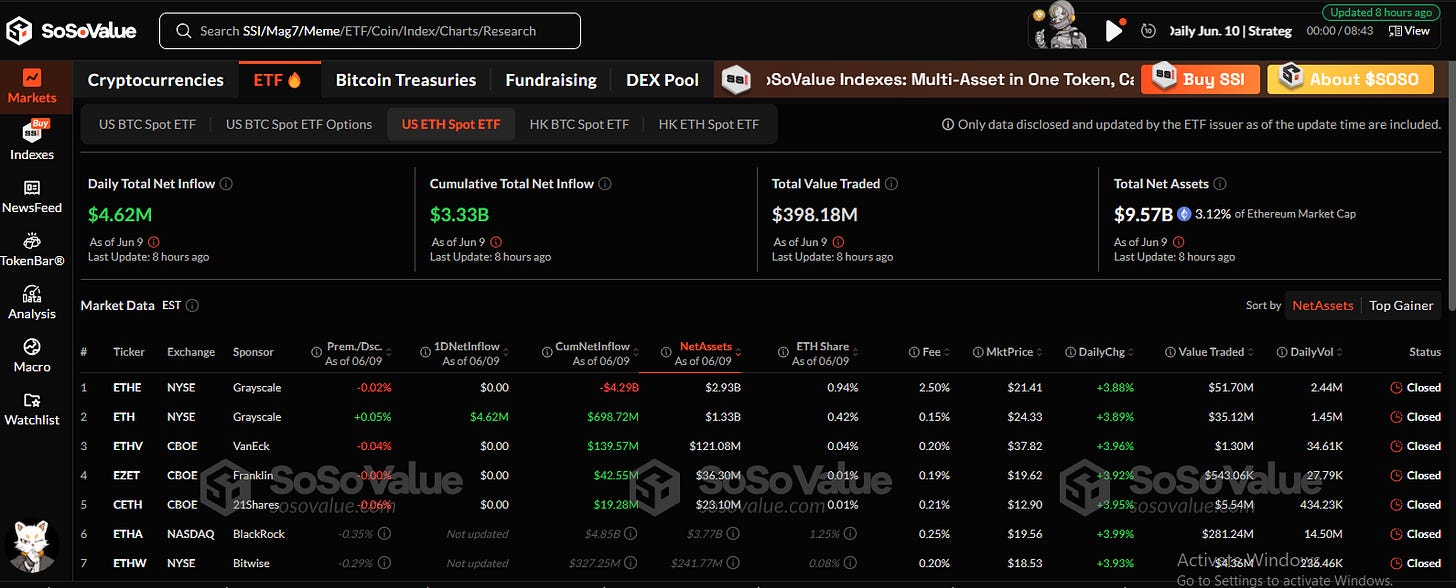Click the clock status icon in ETHE row

point(1396,388)
